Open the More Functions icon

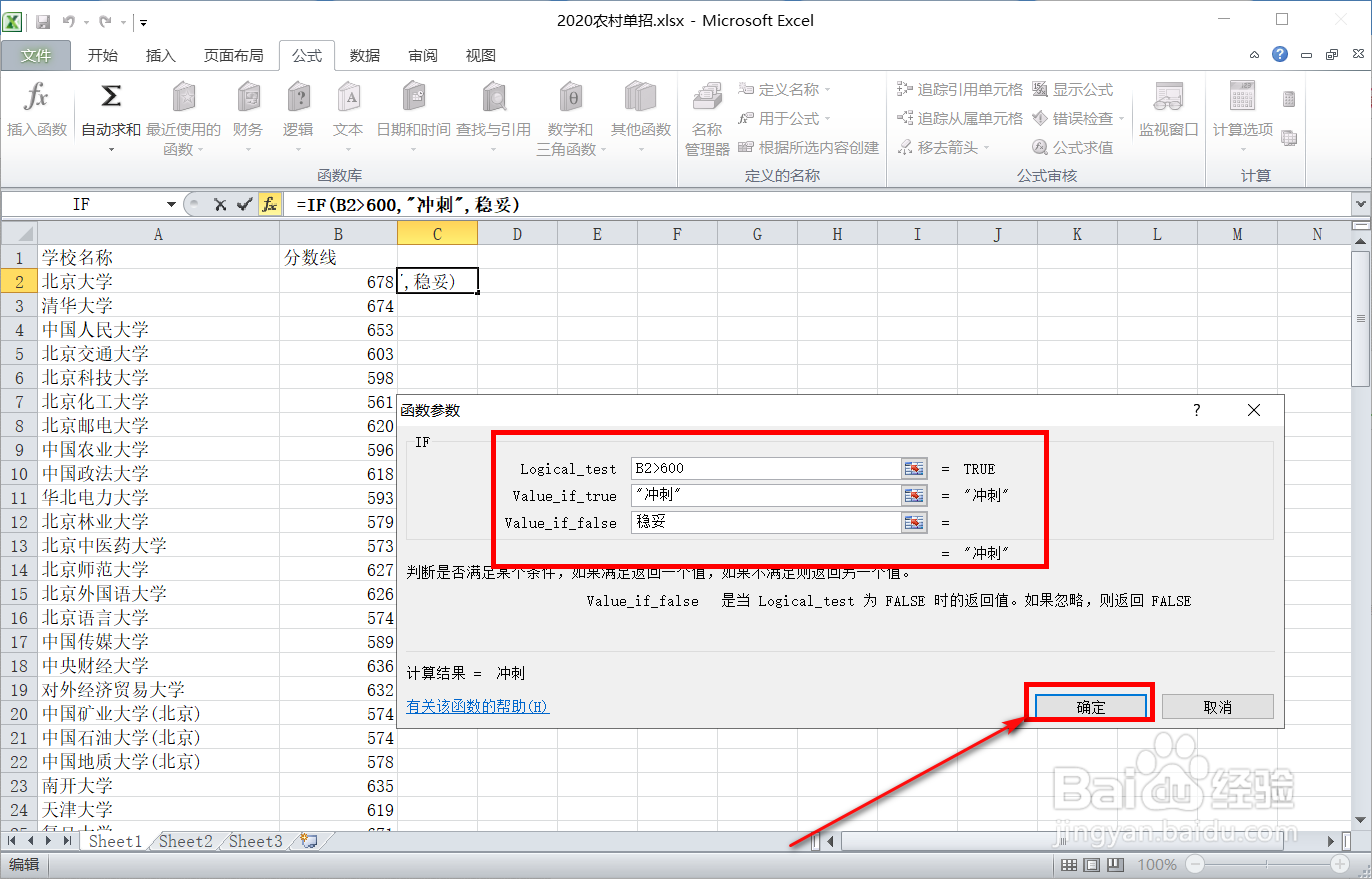coord(641,97)
